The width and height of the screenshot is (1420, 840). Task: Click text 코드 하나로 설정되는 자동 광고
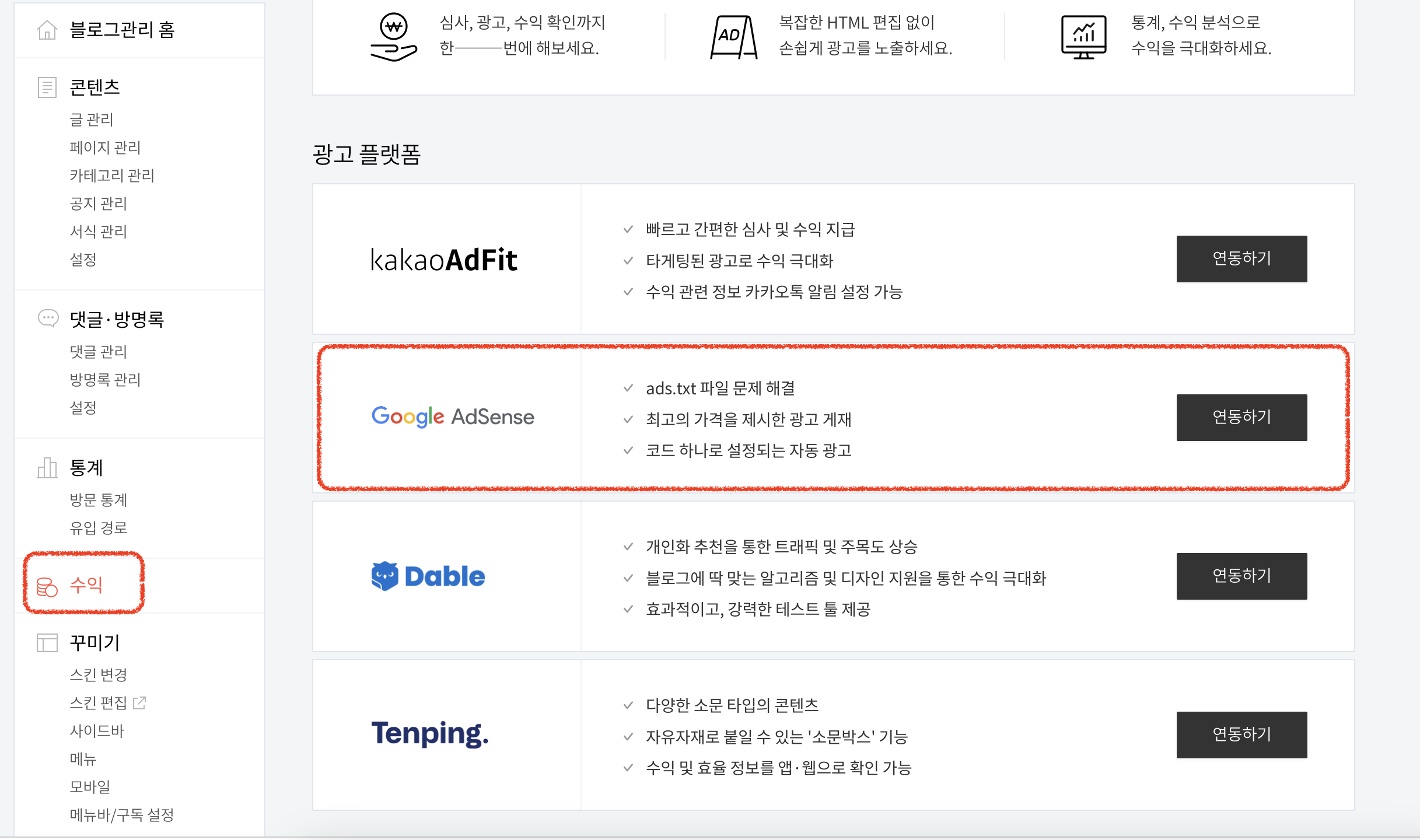749,450
